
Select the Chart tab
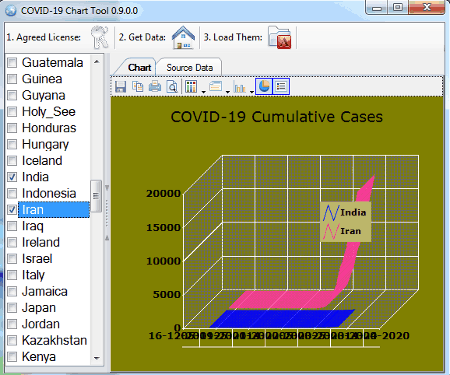[139, 68]
